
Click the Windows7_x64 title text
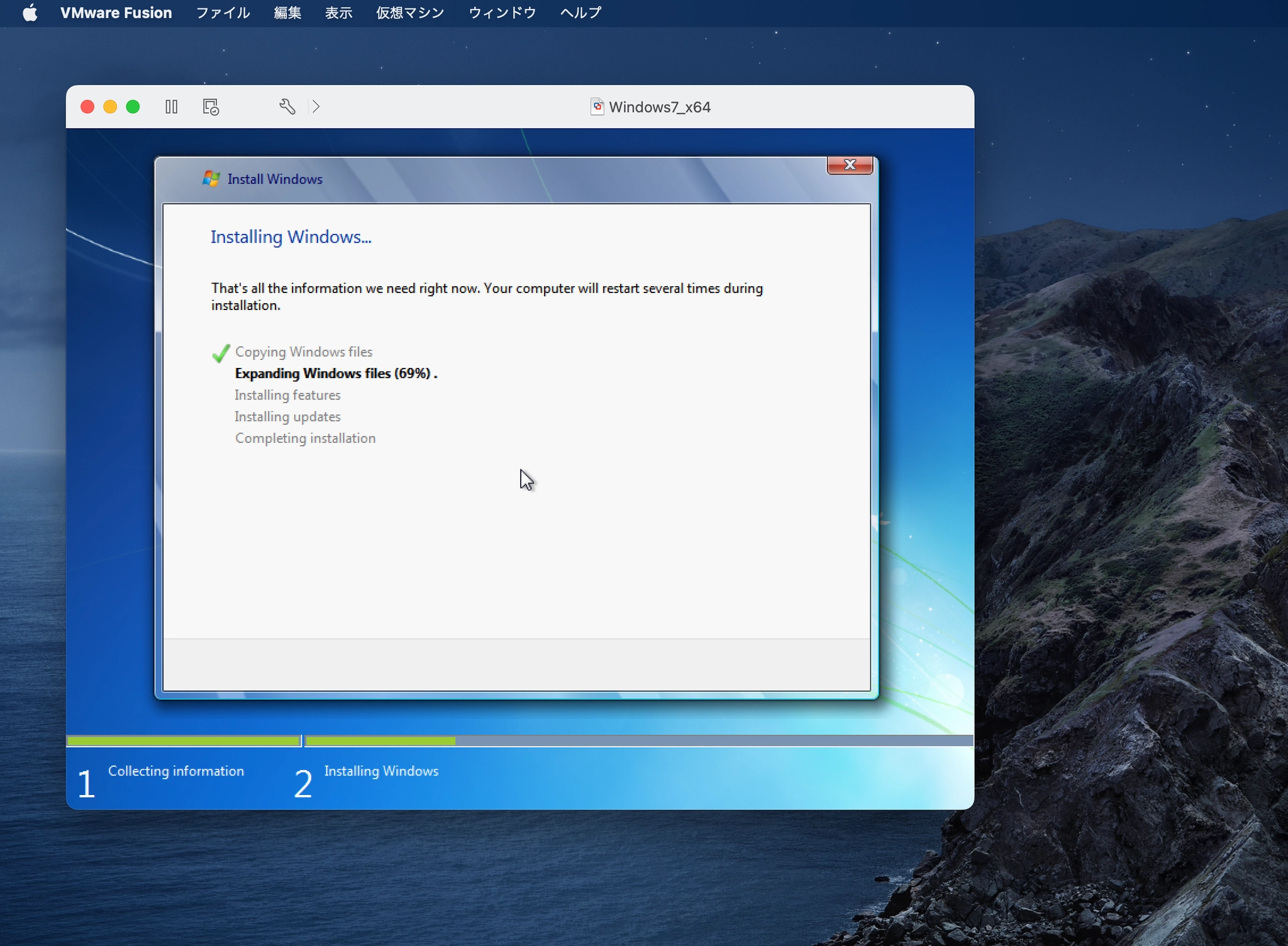coord(660,106)
